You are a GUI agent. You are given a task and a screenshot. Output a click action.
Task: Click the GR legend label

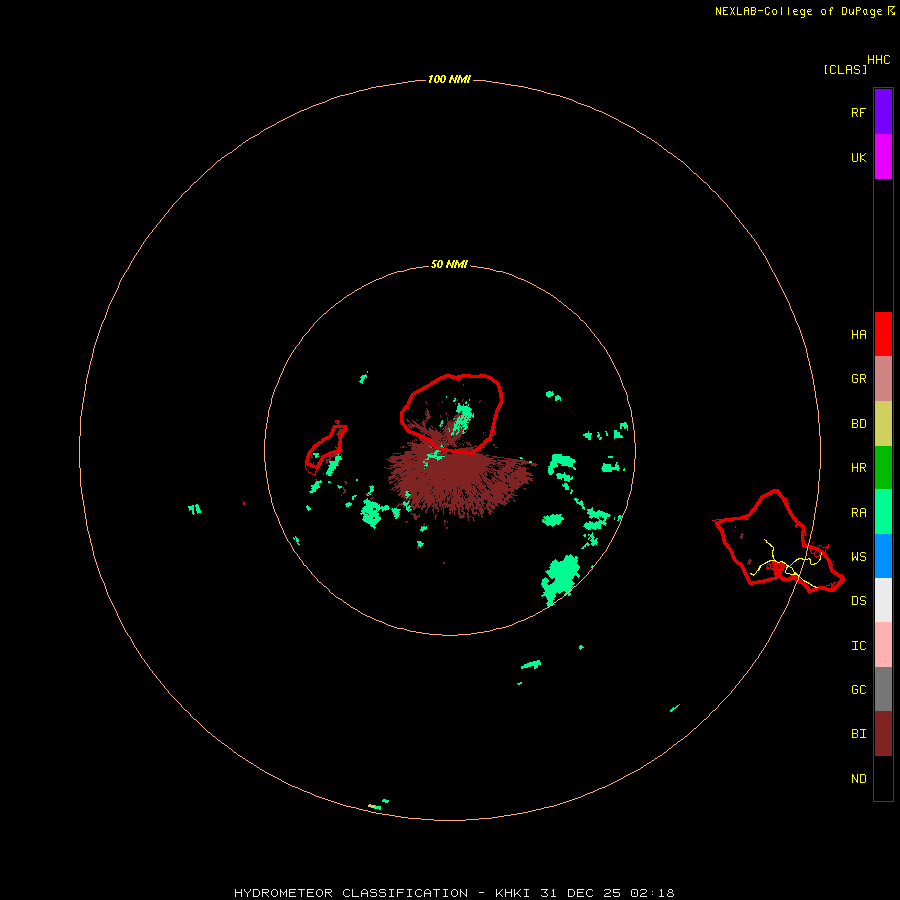(x=859, y=379)
